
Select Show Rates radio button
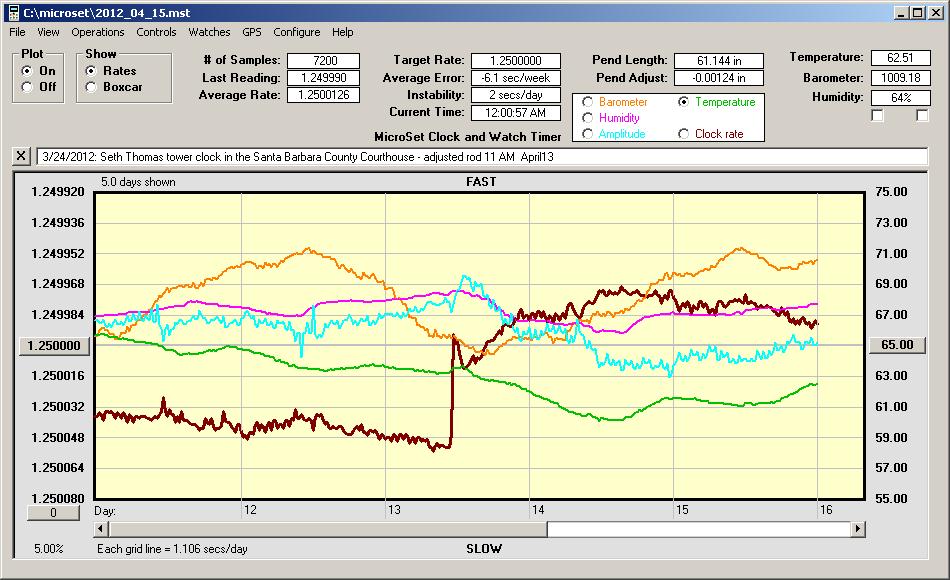[x=91, y=71]
